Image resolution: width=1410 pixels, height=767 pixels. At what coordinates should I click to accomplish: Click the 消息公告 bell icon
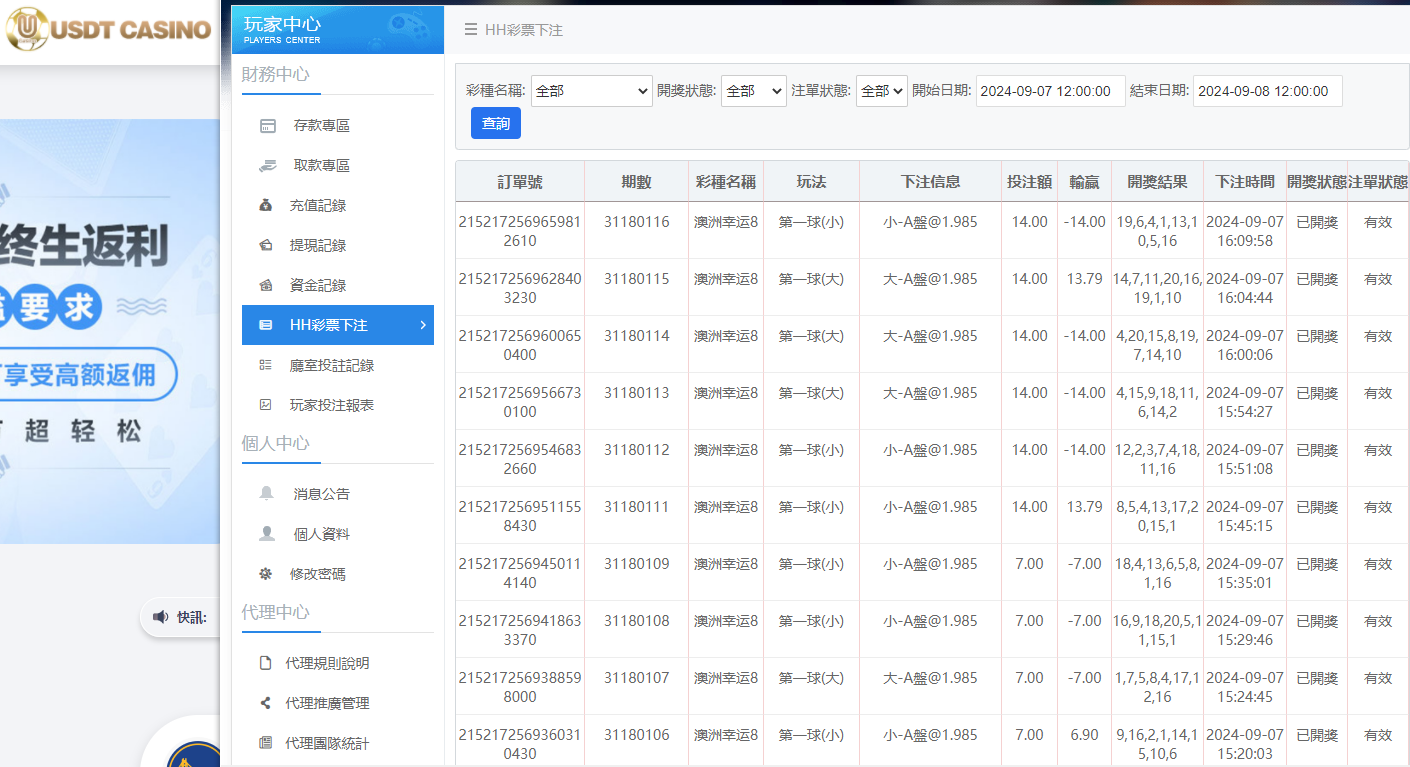coord(266,493)
